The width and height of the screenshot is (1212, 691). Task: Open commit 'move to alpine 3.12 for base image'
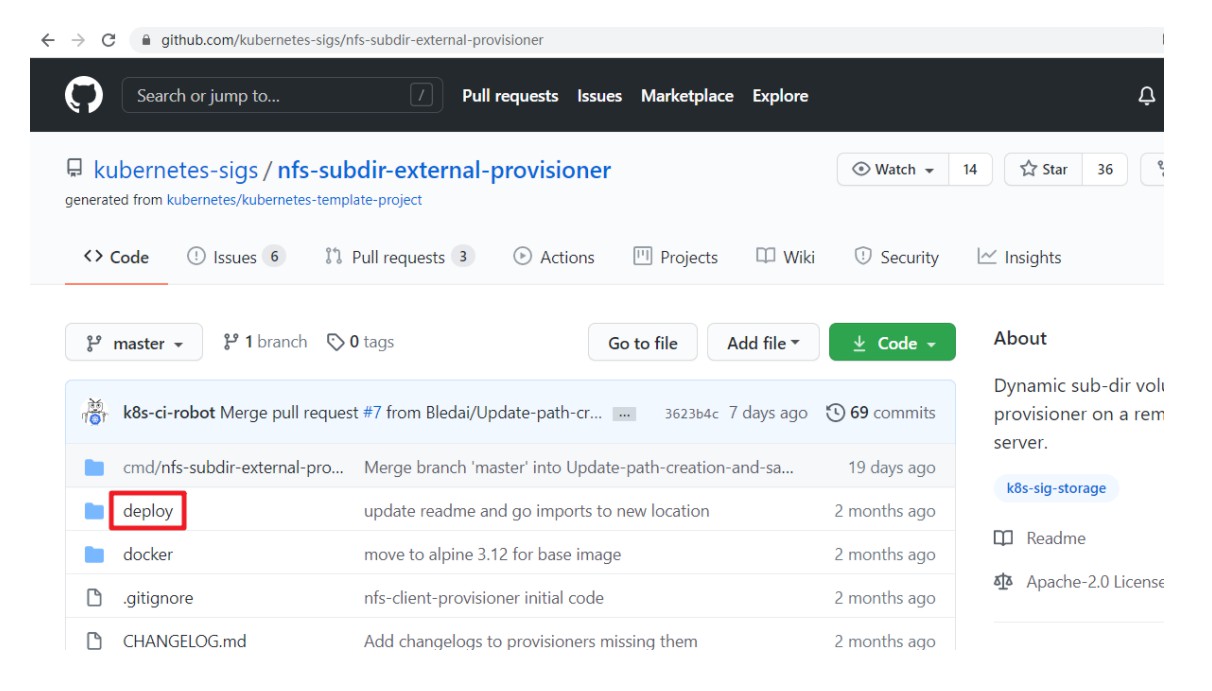point(492,554)
